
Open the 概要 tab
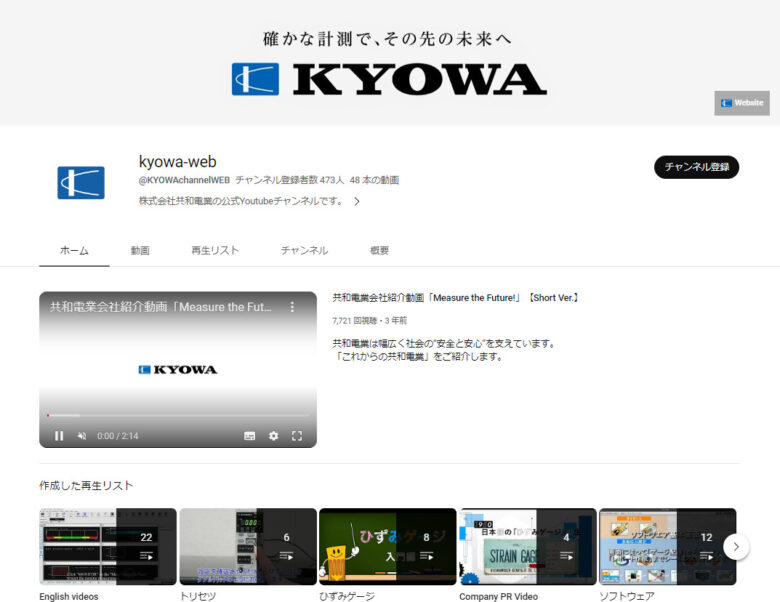379,250
